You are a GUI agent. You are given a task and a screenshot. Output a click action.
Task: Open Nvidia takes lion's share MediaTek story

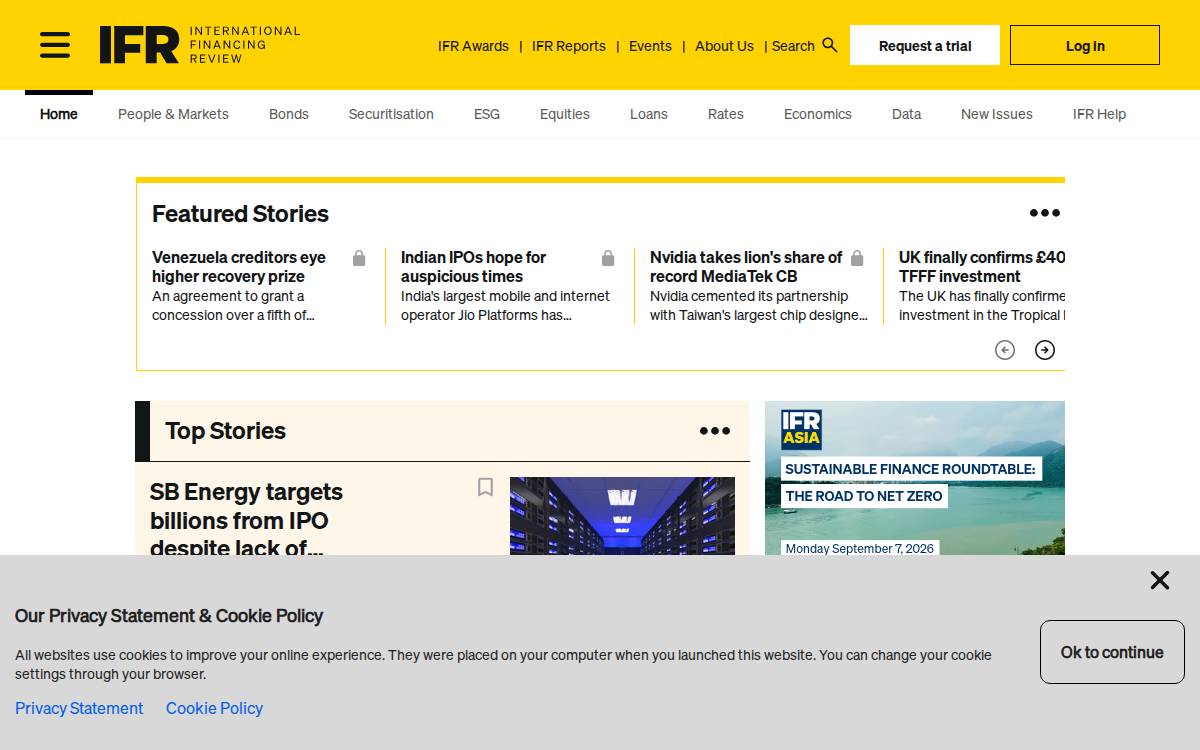[x=746, y=267]
